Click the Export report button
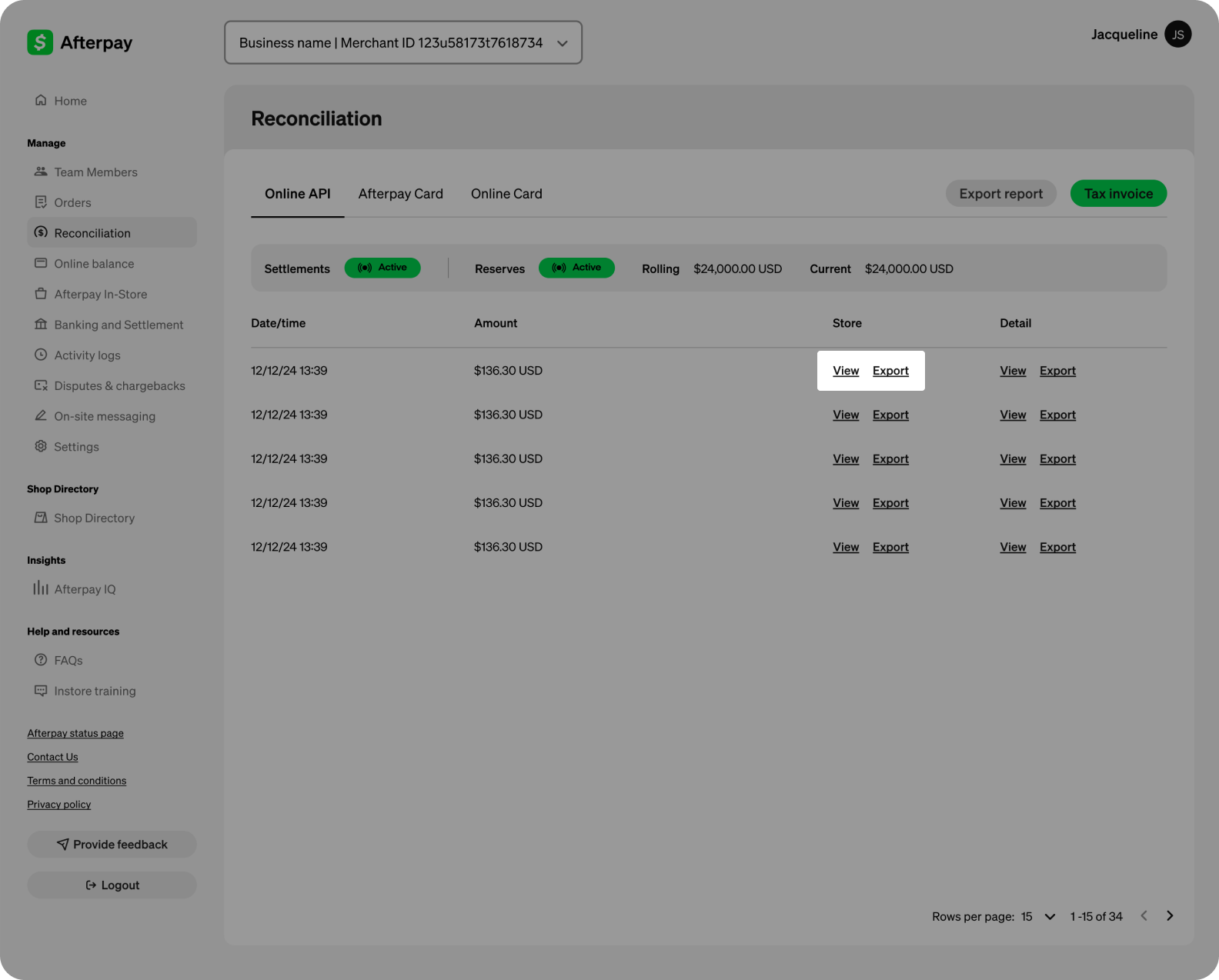The height and width of the screenshot is (980, 1219). (1000, 194)
